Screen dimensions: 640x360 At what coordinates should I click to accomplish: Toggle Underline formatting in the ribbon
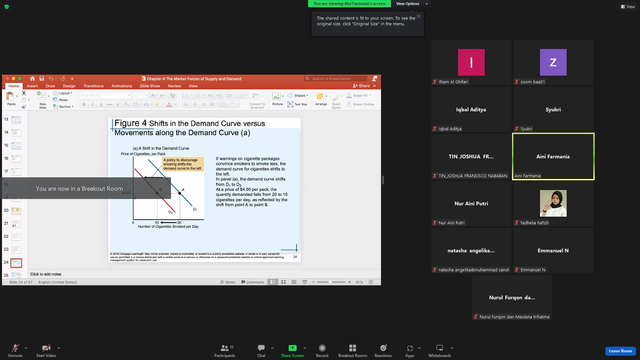pyautogui.click(x=101, y=104)
